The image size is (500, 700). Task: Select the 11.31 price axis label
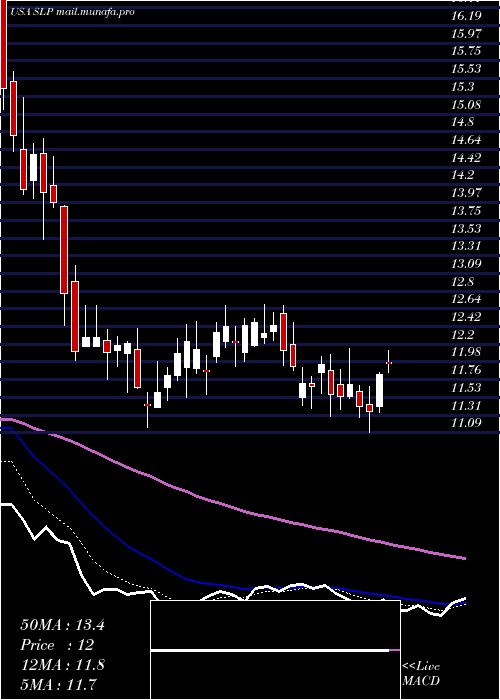click(x=466, y=406)
